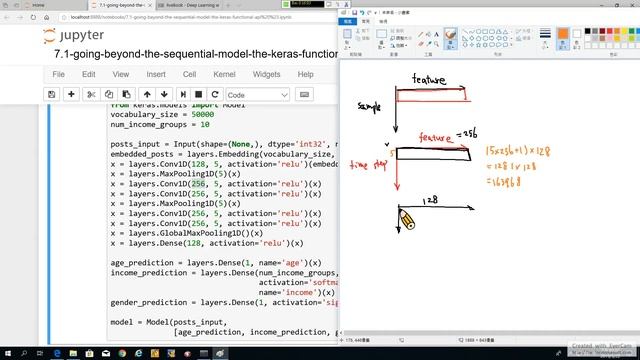This screenshot has width=640, height=360.
Task: Select the five-point star shape in Paint
Action: point(478,44)
